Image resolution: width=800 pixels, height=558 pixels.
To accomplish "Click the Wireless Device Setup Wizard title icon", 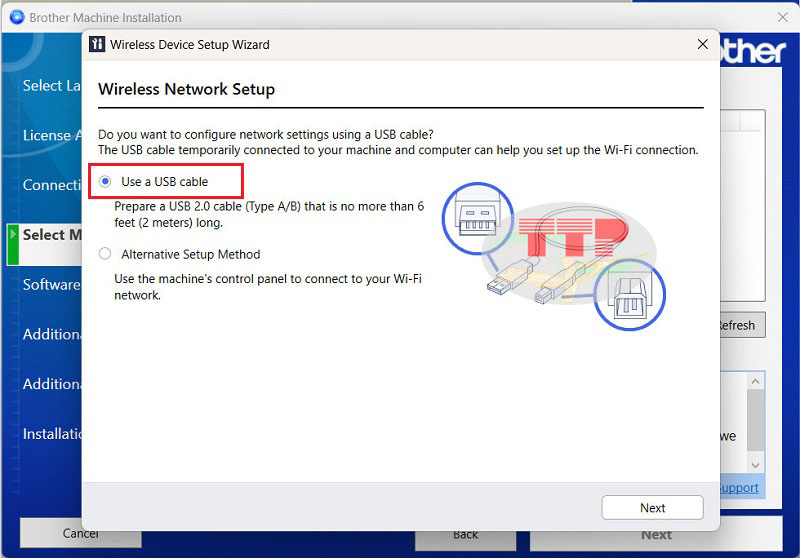I will tap(97, 44).
